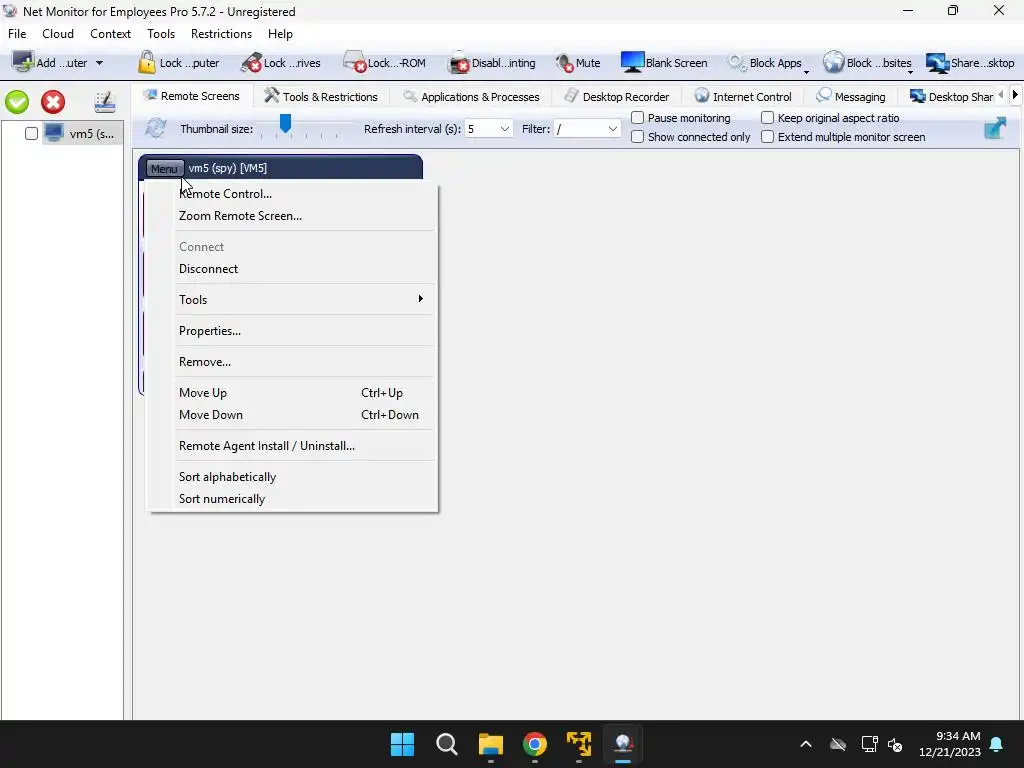This screenshot has height=768, width=1024.
Task: Expand the Tools submenu entry
Action: [291, 299]
